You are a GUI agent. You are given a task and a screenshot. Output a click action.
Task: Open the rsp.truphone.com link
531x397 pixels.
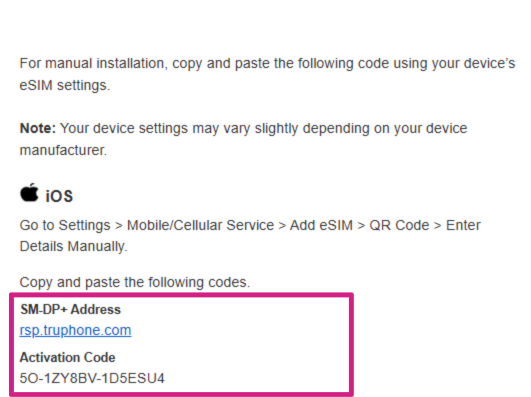75,331
